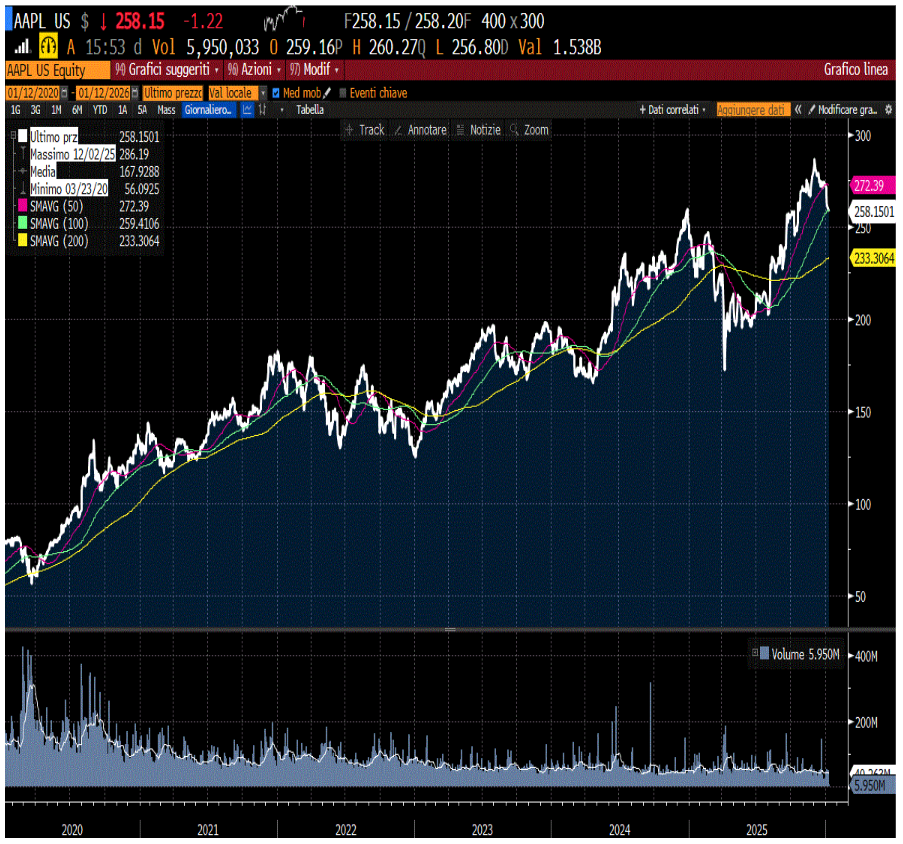903x844 pixels.
Task: Open the chart settings gear
Action: [889, 109]
